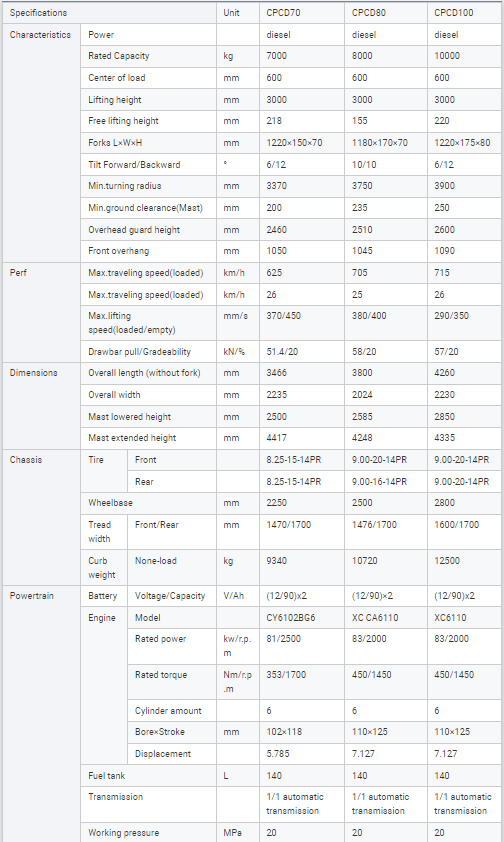Screen dimensions: 504x842
Task: Click the Drawbar pull/Gradeability label
Action: 140,352
